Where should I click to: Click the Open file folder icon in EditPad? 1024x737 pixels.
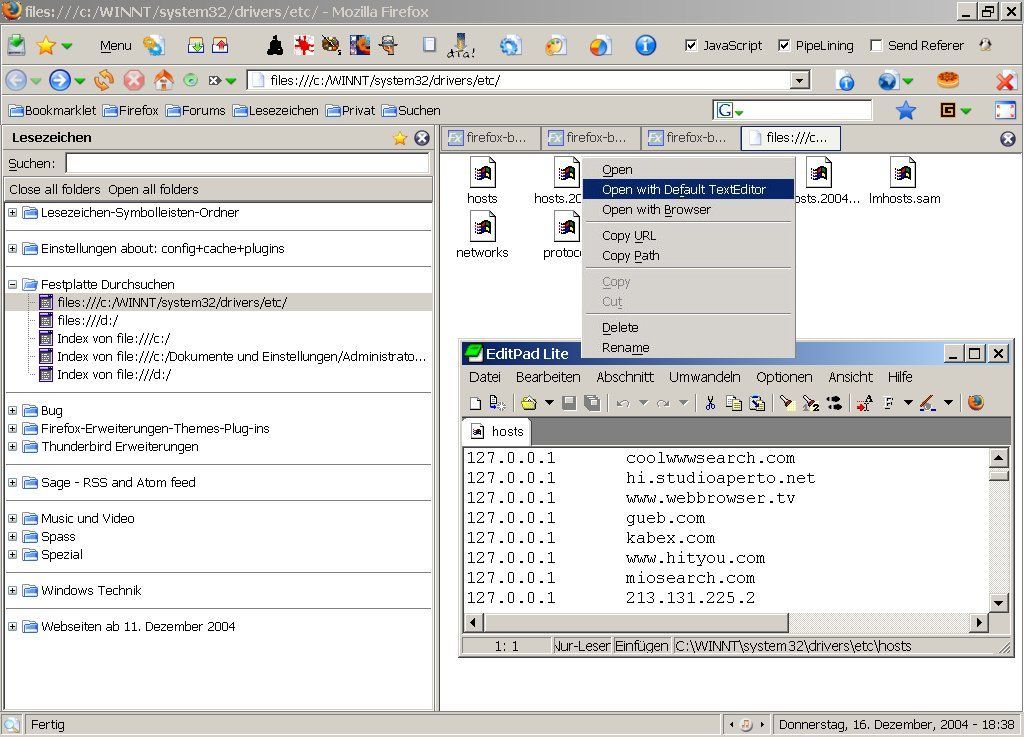click(x=529, y=403)
